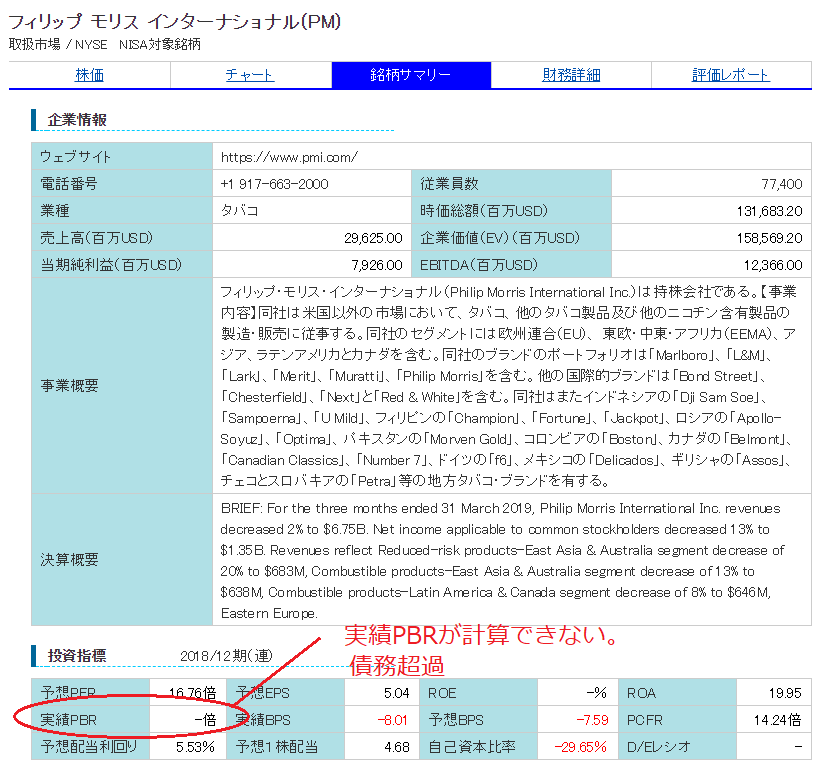
Task: Select the 時価総額 value 131,683.20
Action: click(769, 211)
